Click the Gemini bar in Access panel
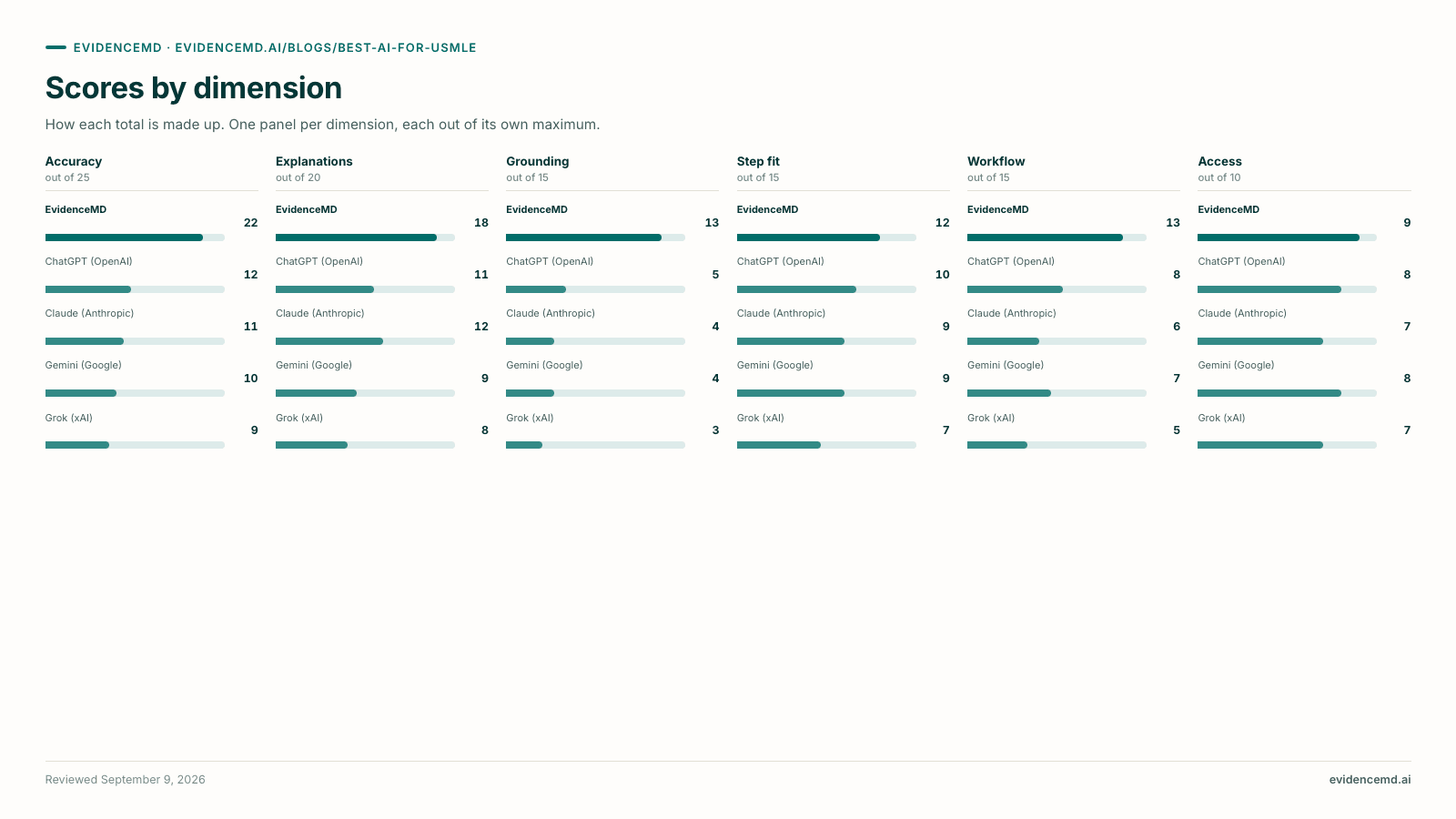The width and height of the screenshot is (1456, 819). pyautogui.click(x=1287, y=393)
